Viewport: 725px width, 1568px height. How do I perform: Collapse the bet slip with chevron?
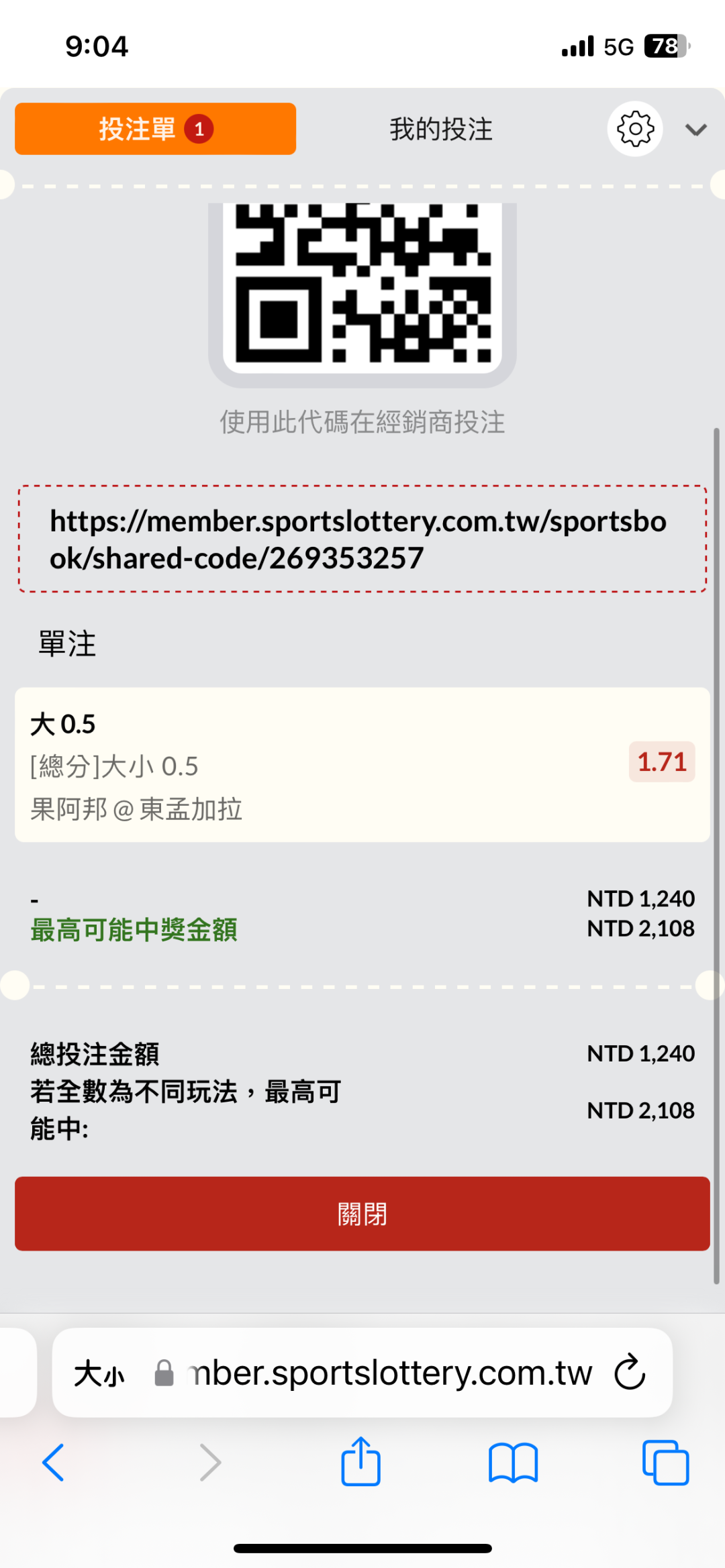click(696, 129)
